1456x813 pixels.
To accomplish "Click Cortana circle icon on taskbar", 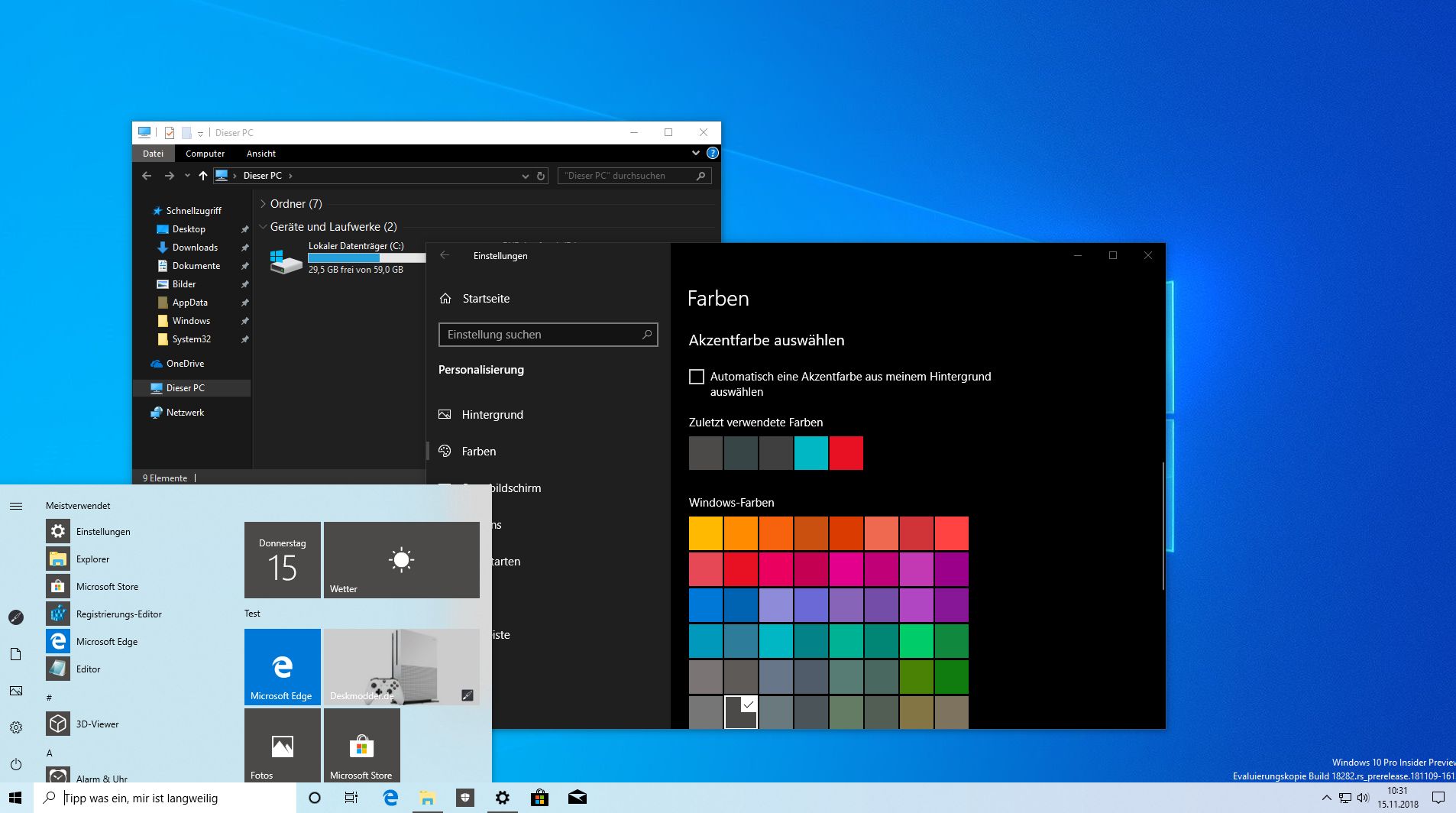I will [315, 798].
